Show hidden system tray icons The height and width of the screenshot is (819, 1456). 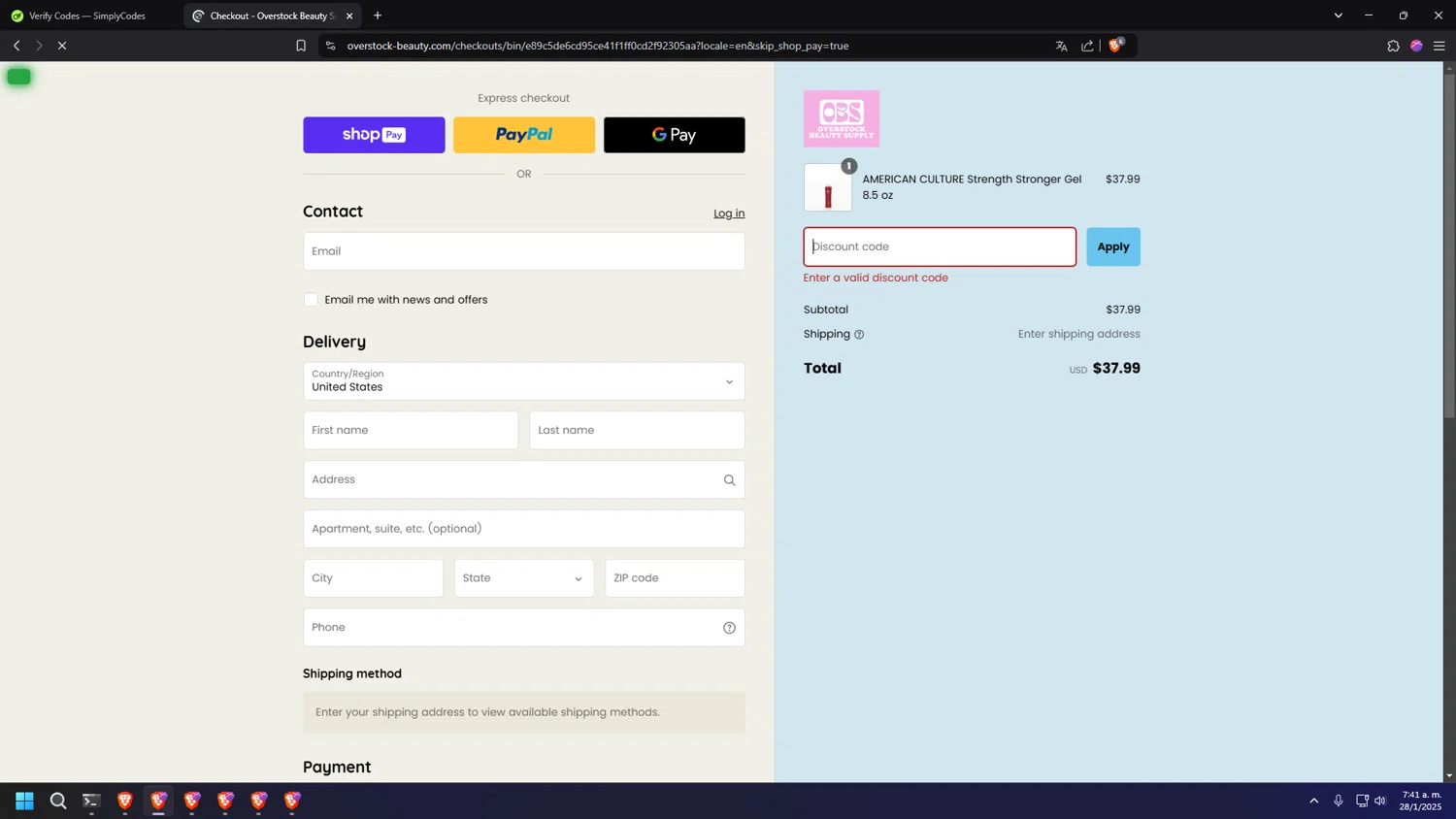(x=1314, y=801)
